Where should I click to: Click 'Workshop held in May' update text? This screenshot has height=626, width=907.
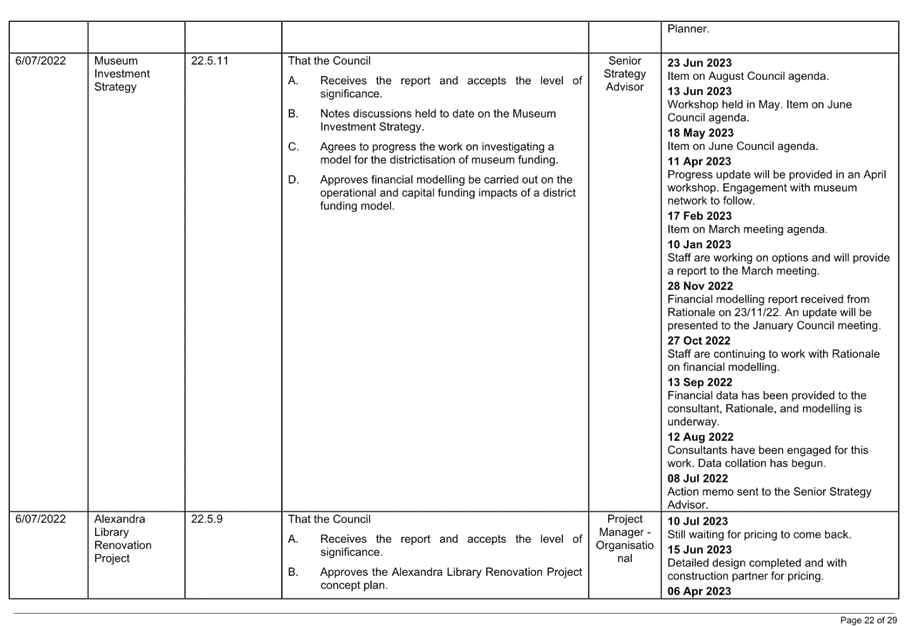tap(724, 105)
